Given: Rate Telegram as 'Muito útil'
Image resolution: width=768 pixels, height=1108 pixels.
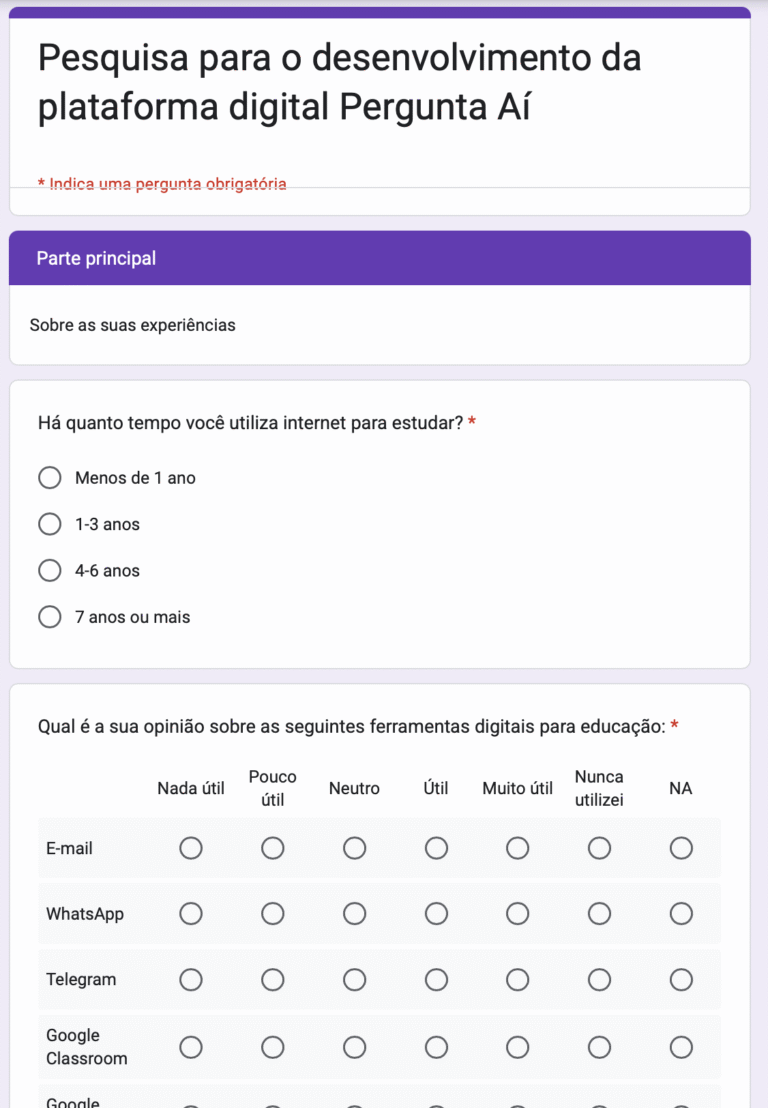Looking at the screenshot, I should tap(517, 980).
